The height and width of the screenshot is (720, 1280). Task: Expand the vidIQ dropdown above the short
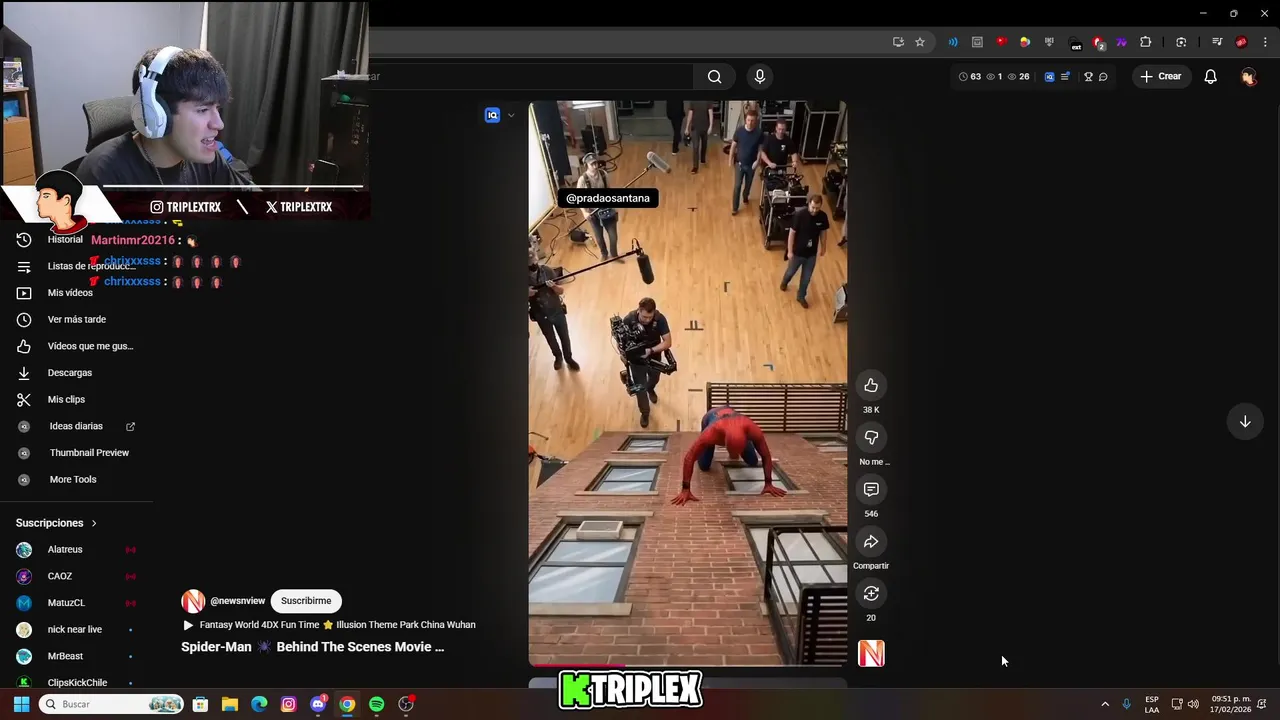tap(511, 115)
